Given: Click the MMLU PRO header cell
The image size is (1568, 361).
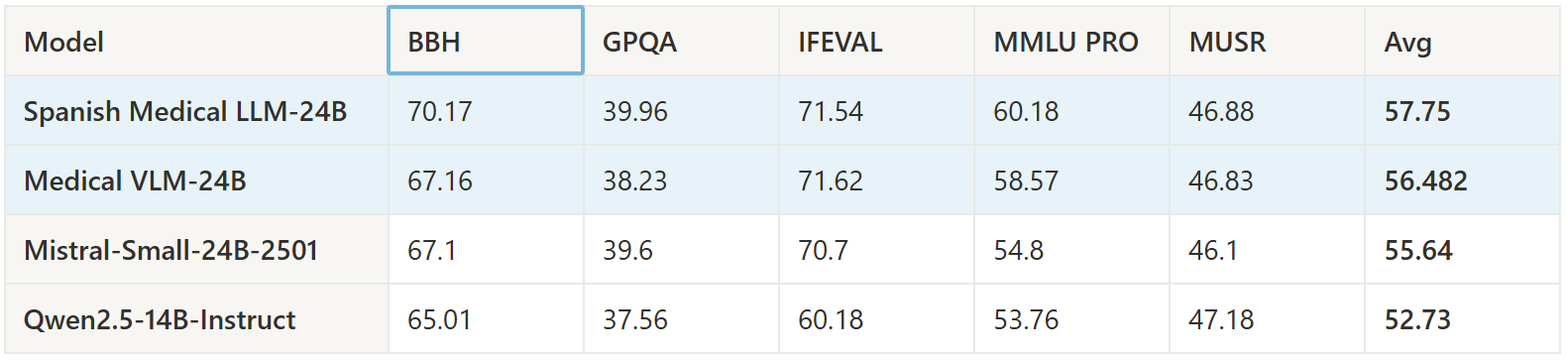Looking at the screenshot, I should [x=1071, y=41].
